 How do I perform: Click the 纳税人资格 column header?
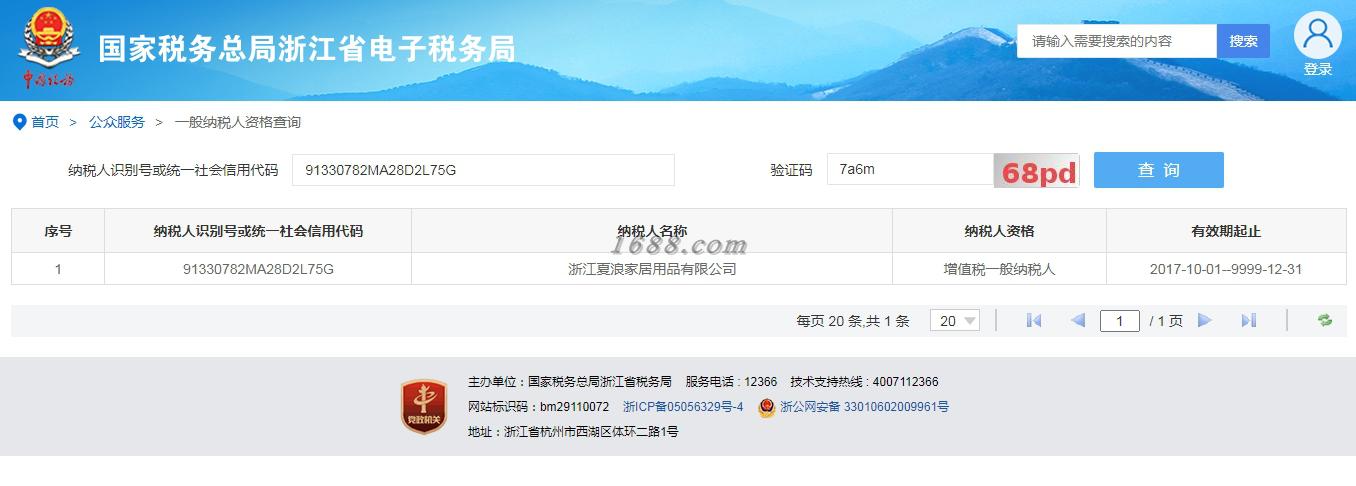[999, 231]
